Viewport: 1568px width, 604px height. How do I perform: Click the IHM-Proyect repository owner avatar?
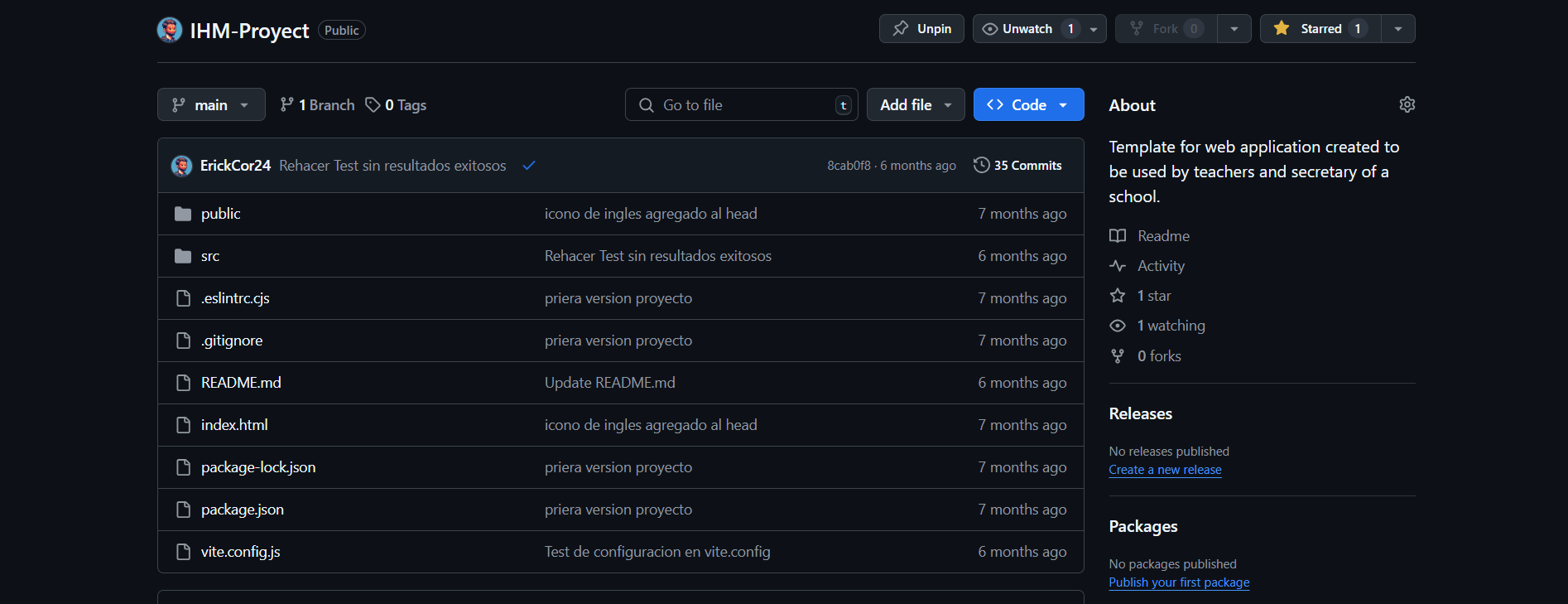tap(170, 30)
